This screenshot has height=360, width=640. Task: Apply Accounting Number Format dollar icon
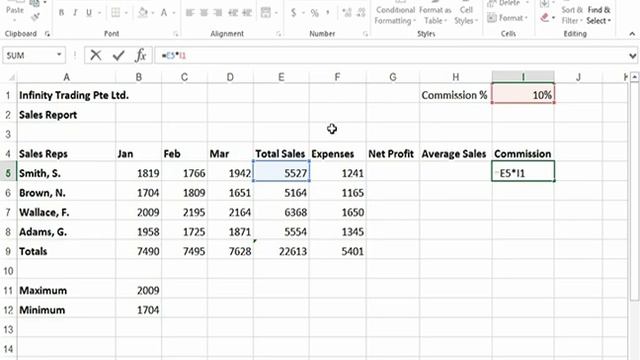[293, 13]
